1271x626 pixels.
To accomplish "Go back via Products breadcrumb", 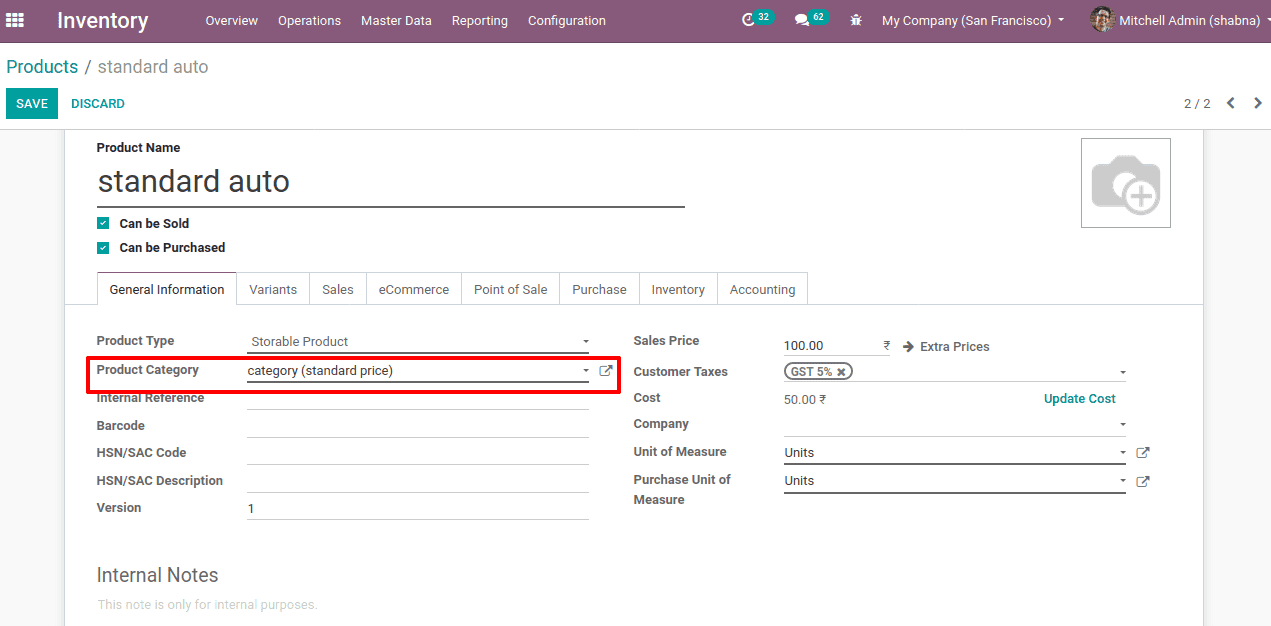I will tap(42, 67).
